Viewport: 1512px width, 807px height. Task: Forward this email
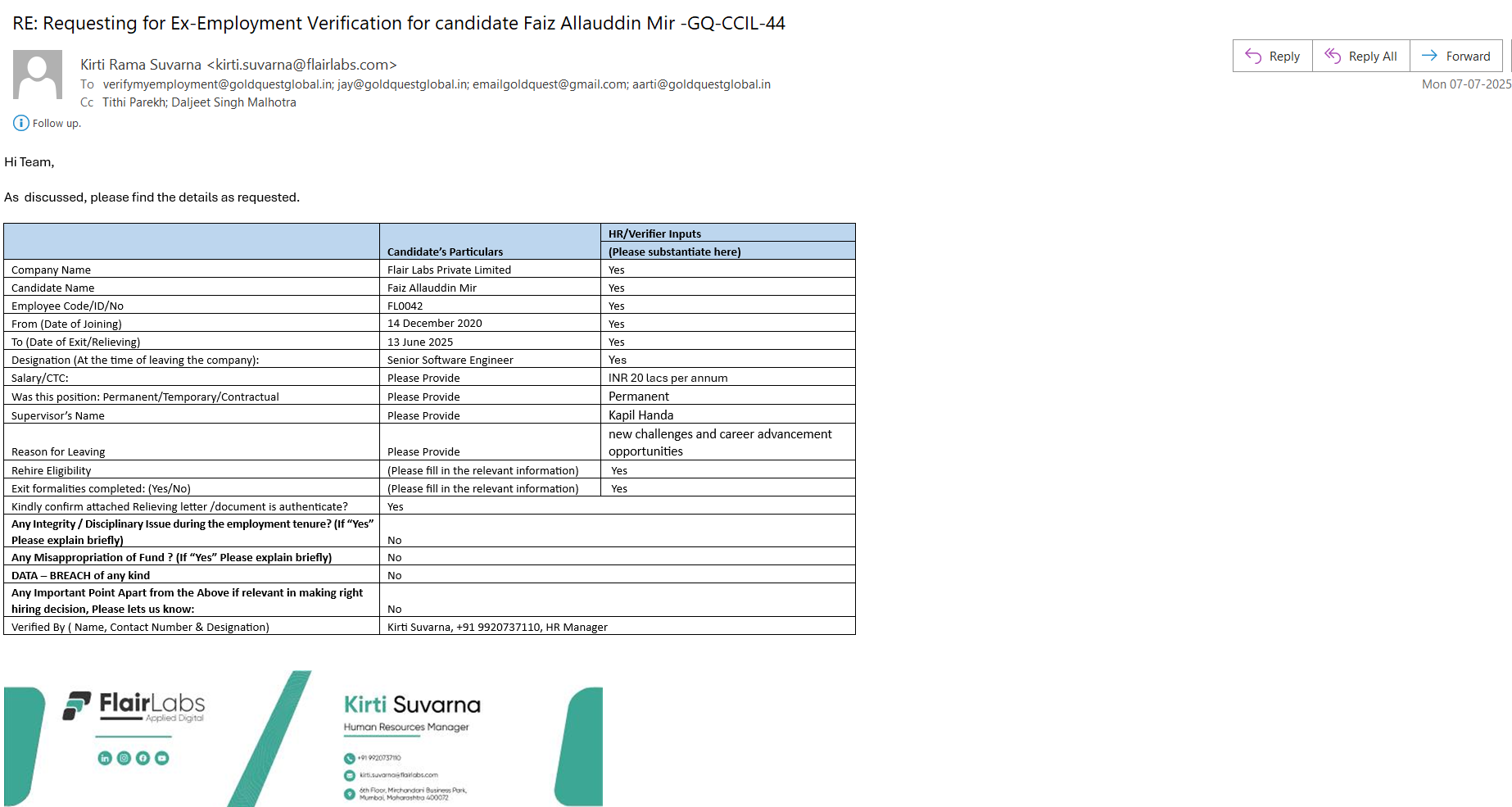point(1456,56)
